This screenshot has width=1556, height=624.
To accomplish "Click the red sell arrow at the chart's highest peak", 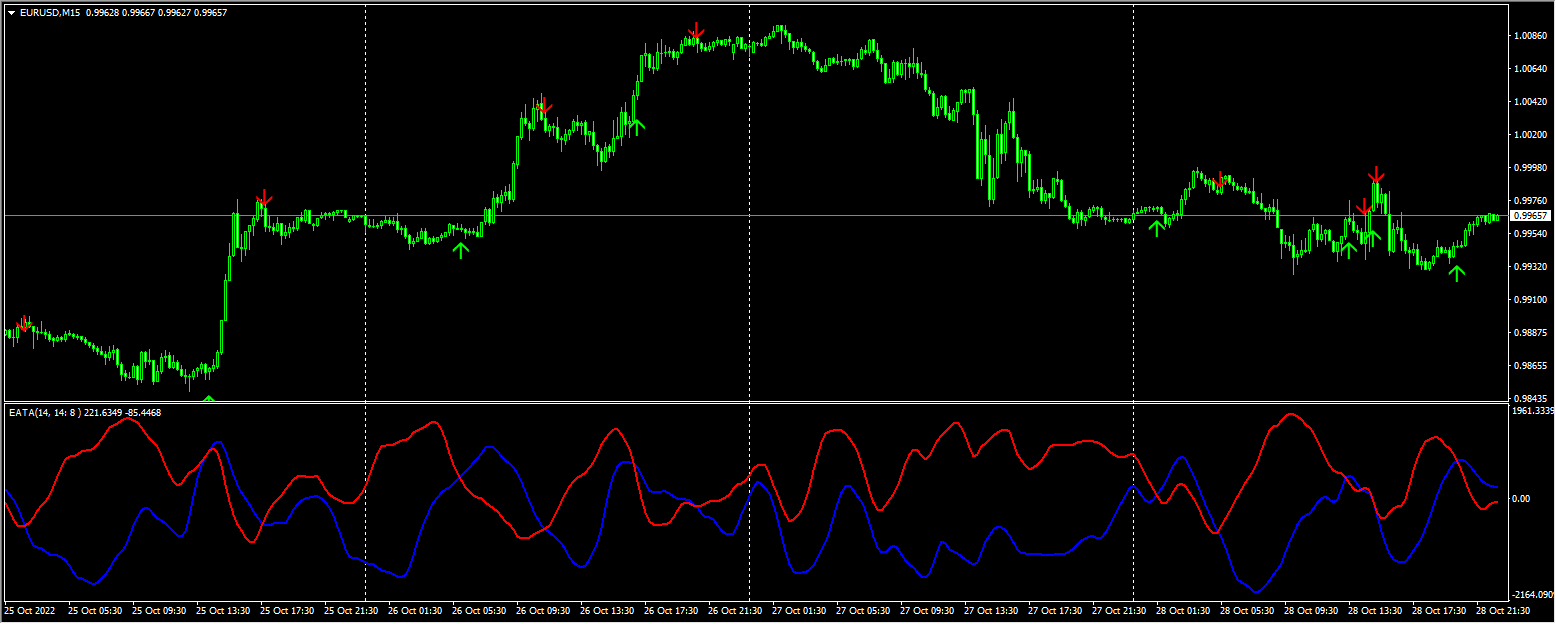I will coord(696,31).
